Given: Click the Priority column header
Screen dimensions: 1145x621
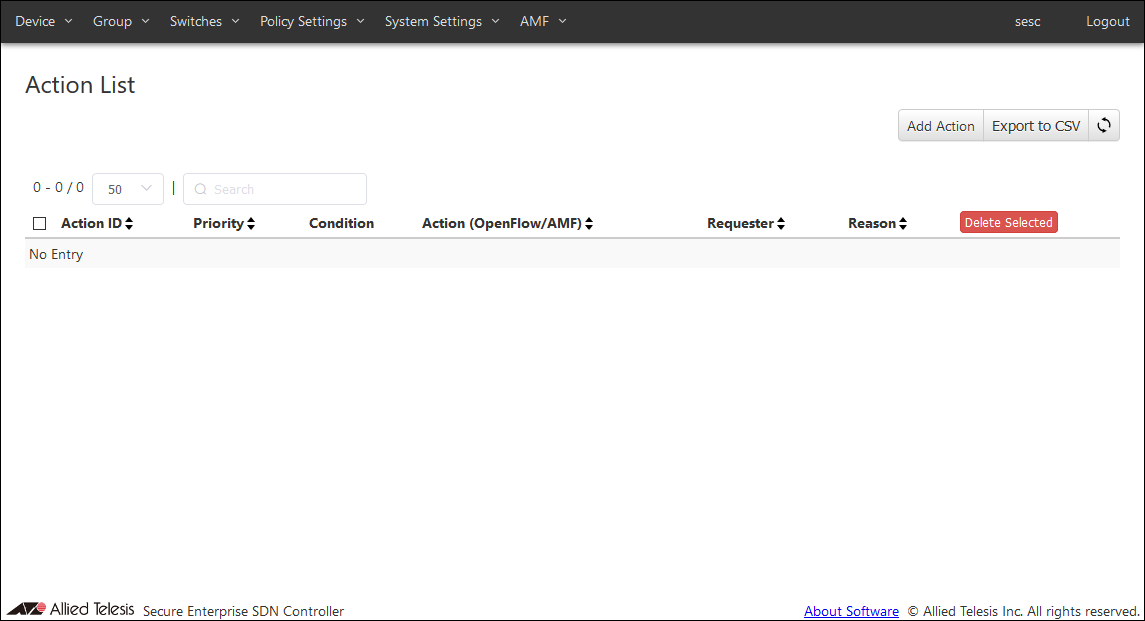Looking at the screenshot, I should (218, 224).
